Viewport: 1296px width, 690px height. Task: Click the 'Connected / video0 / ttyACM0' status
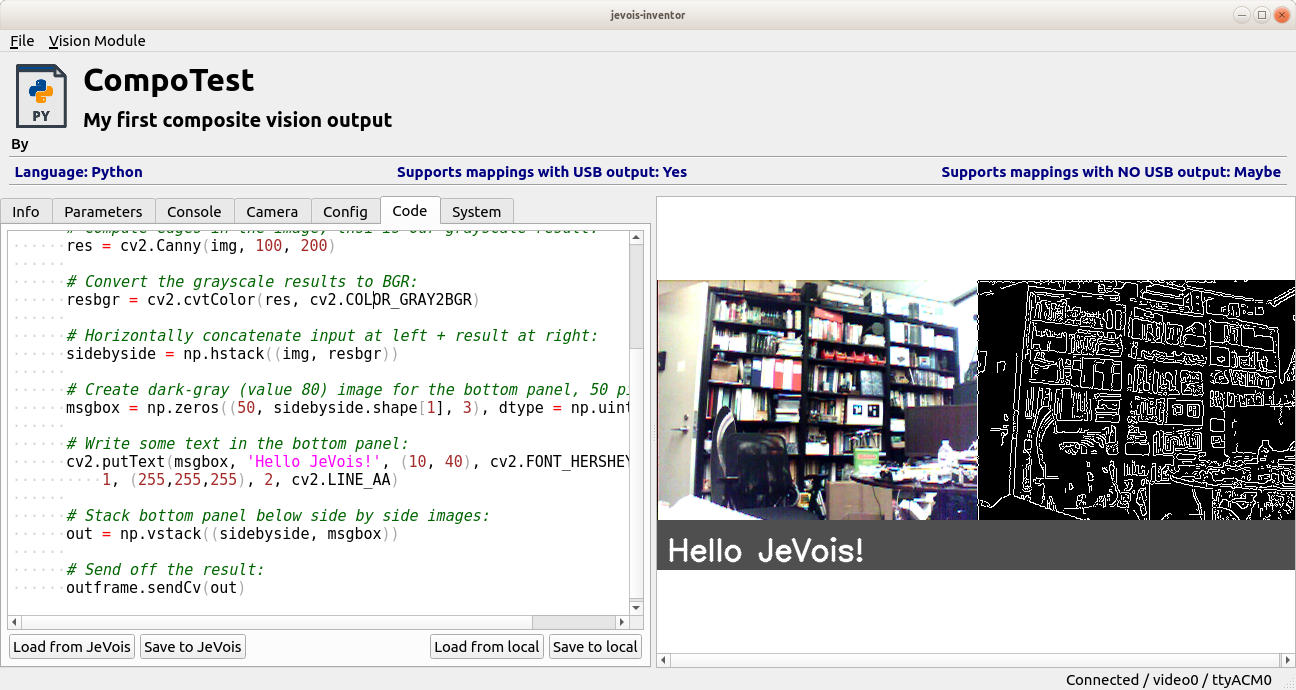pos(1169,680)
